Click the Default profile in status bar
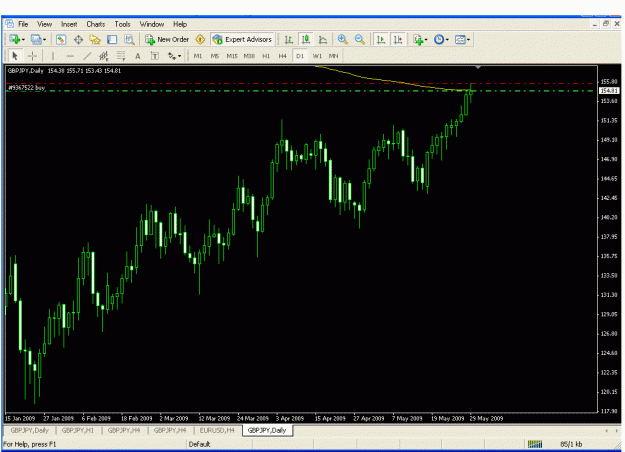 199,444
